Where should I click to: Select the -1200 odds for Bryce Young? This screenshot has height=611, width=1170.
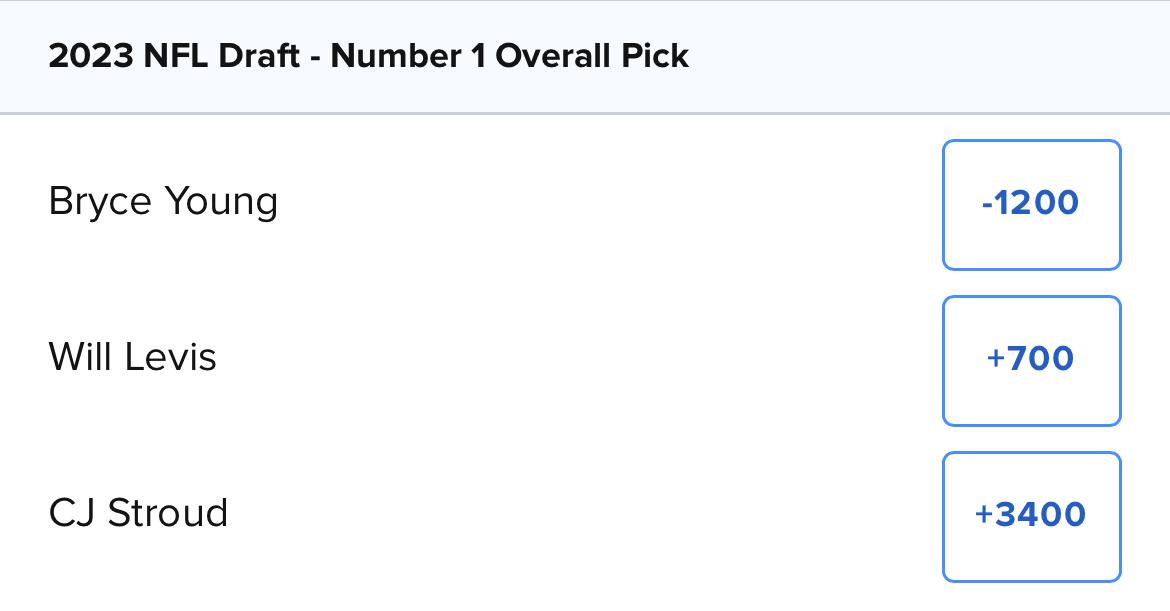pos(1031,204)
